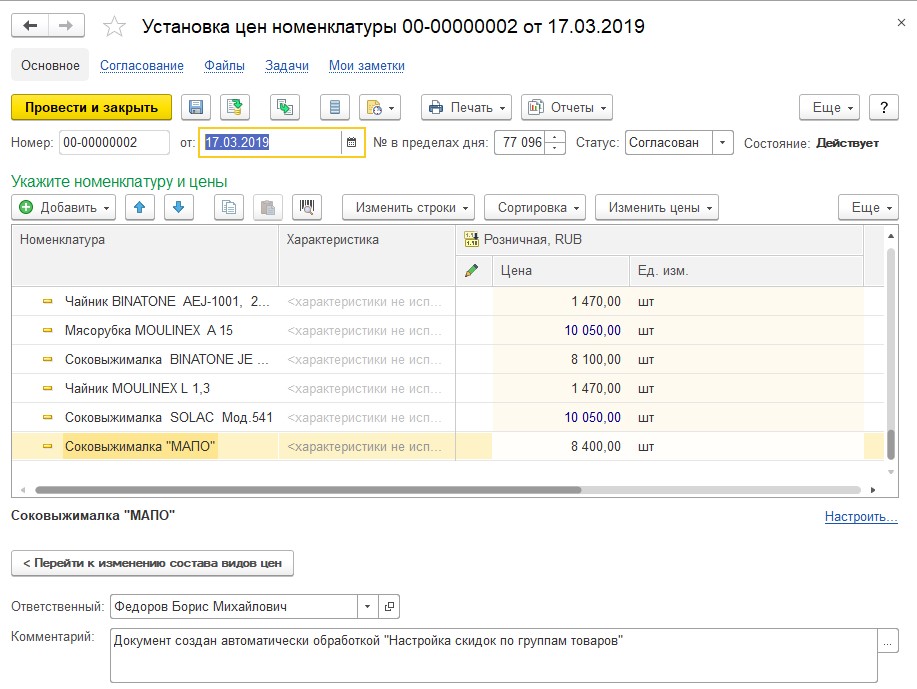The image size is (917, 689).
Task: Move row up with blue up arrow
Action: pyautogui.click(x=140, y=208)
